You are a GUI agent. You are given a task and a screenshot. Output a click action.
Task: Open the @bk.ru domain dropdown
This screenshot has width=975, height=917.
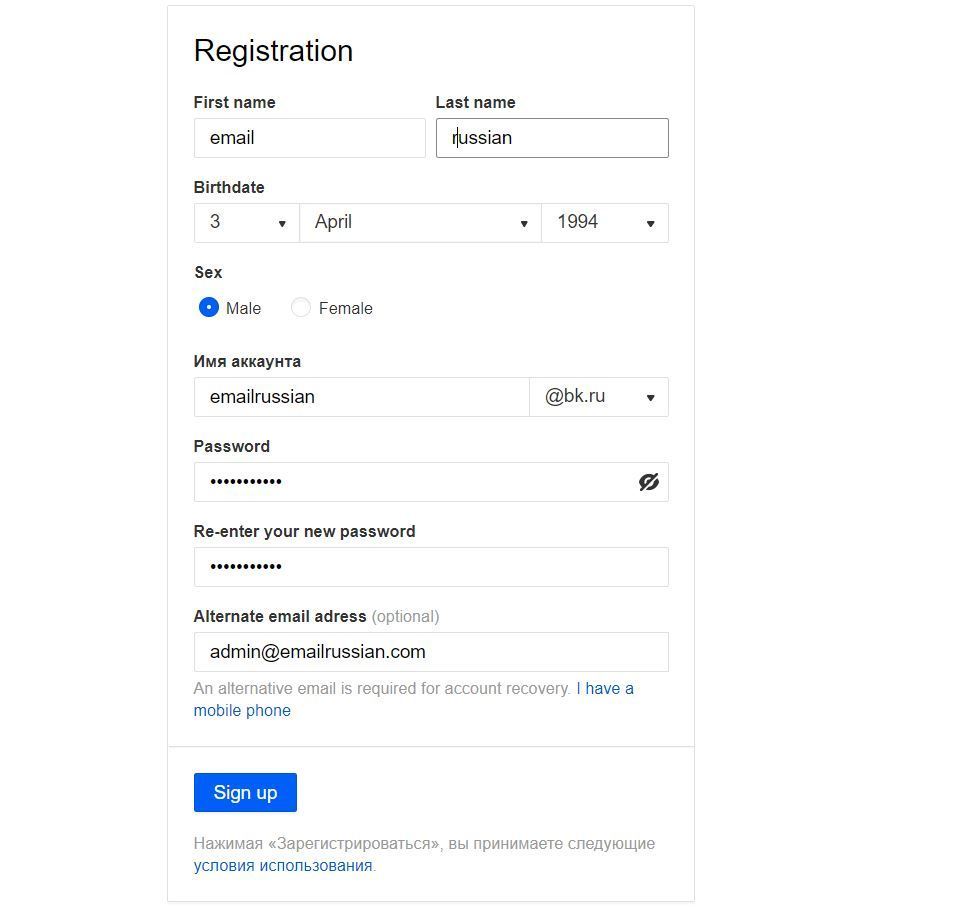[598, 397]
